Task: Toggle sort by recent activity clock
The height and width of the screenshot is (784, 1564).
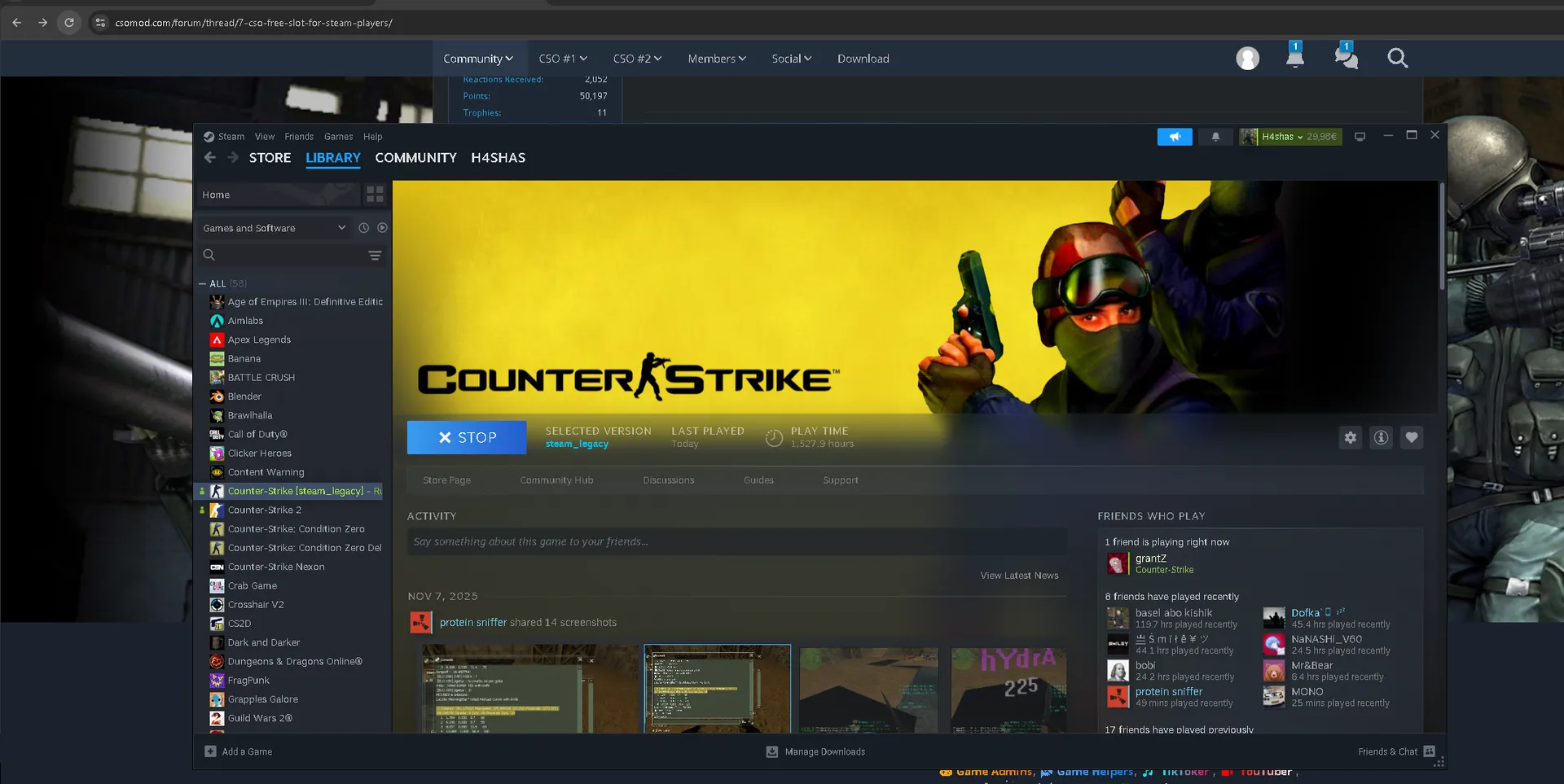Action: [x=364, y=228]
